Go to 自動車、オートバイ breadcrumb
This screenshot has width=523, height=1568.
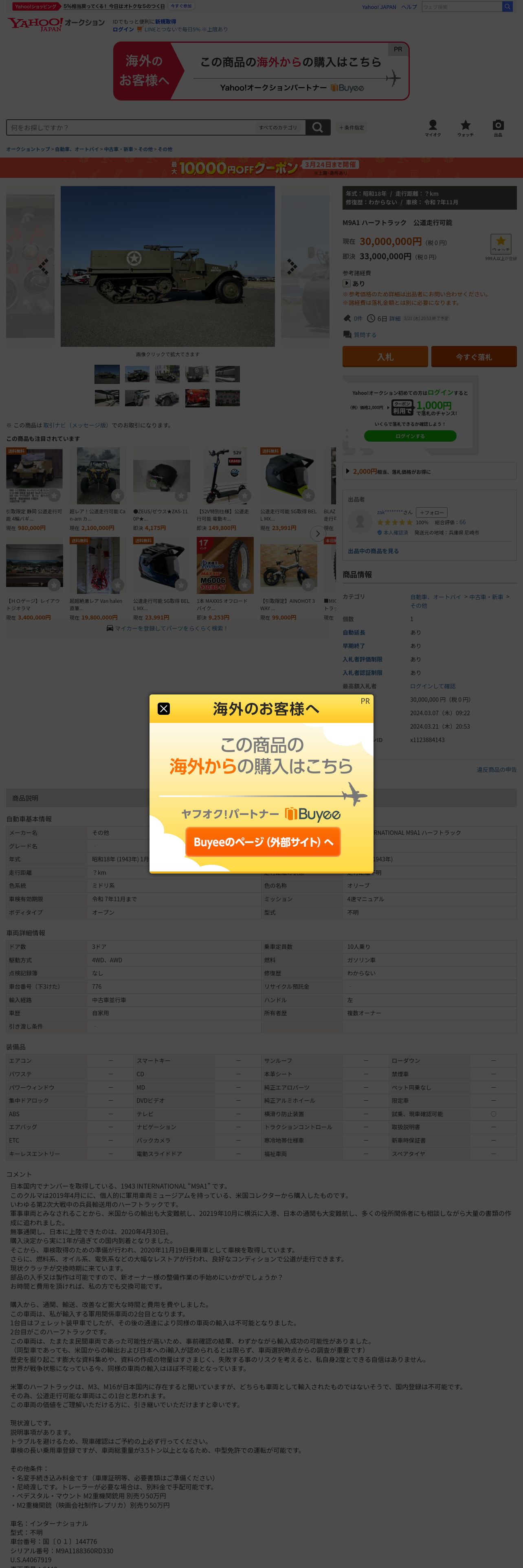tap(77, 149)
